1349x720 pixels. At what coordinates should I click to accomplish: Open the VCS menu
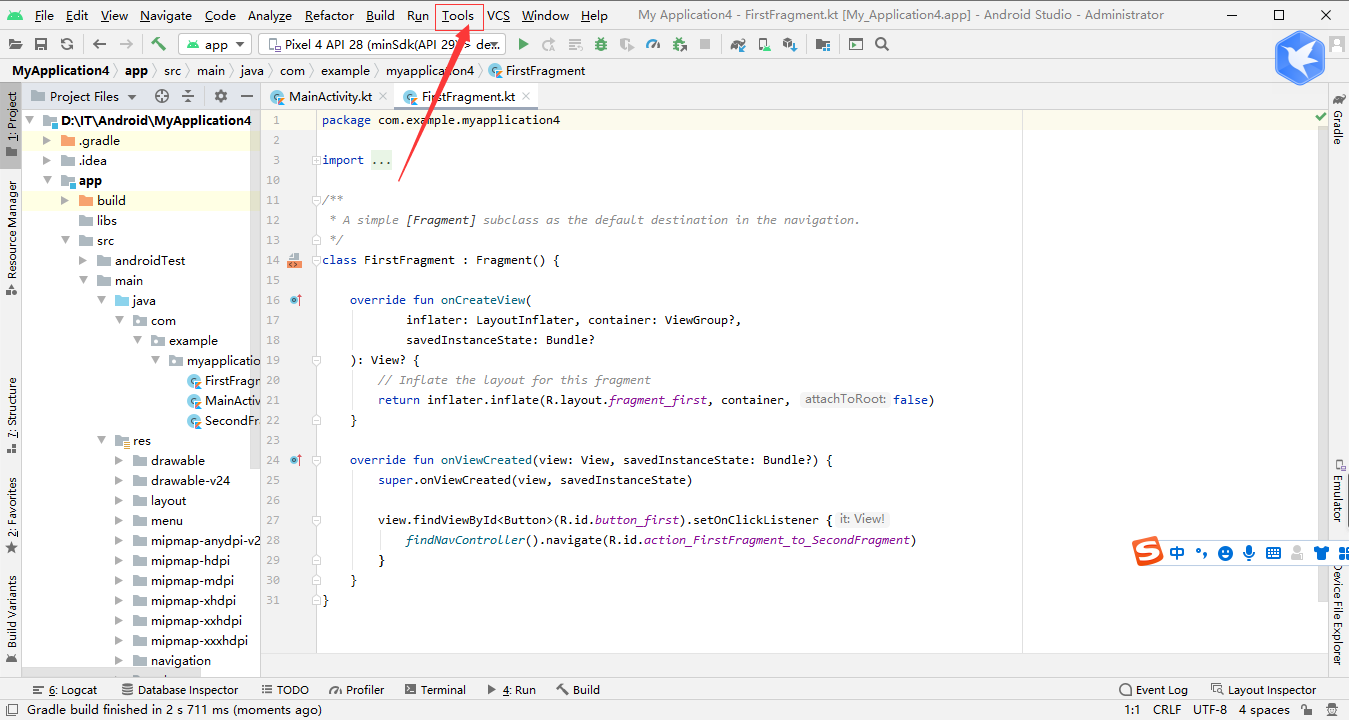pos(498,15)
